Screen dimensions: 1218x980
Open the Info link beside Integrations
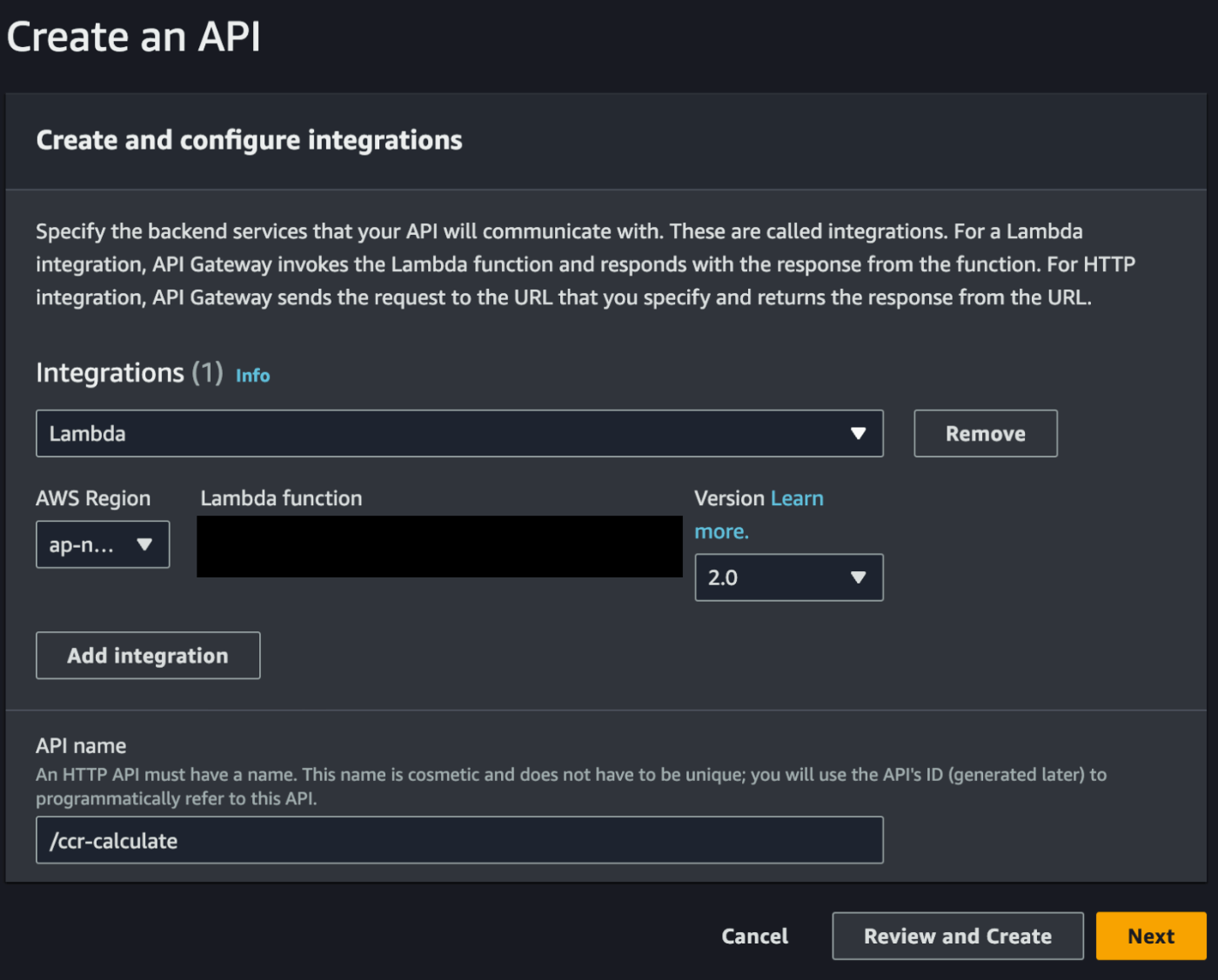coord(252,376)
